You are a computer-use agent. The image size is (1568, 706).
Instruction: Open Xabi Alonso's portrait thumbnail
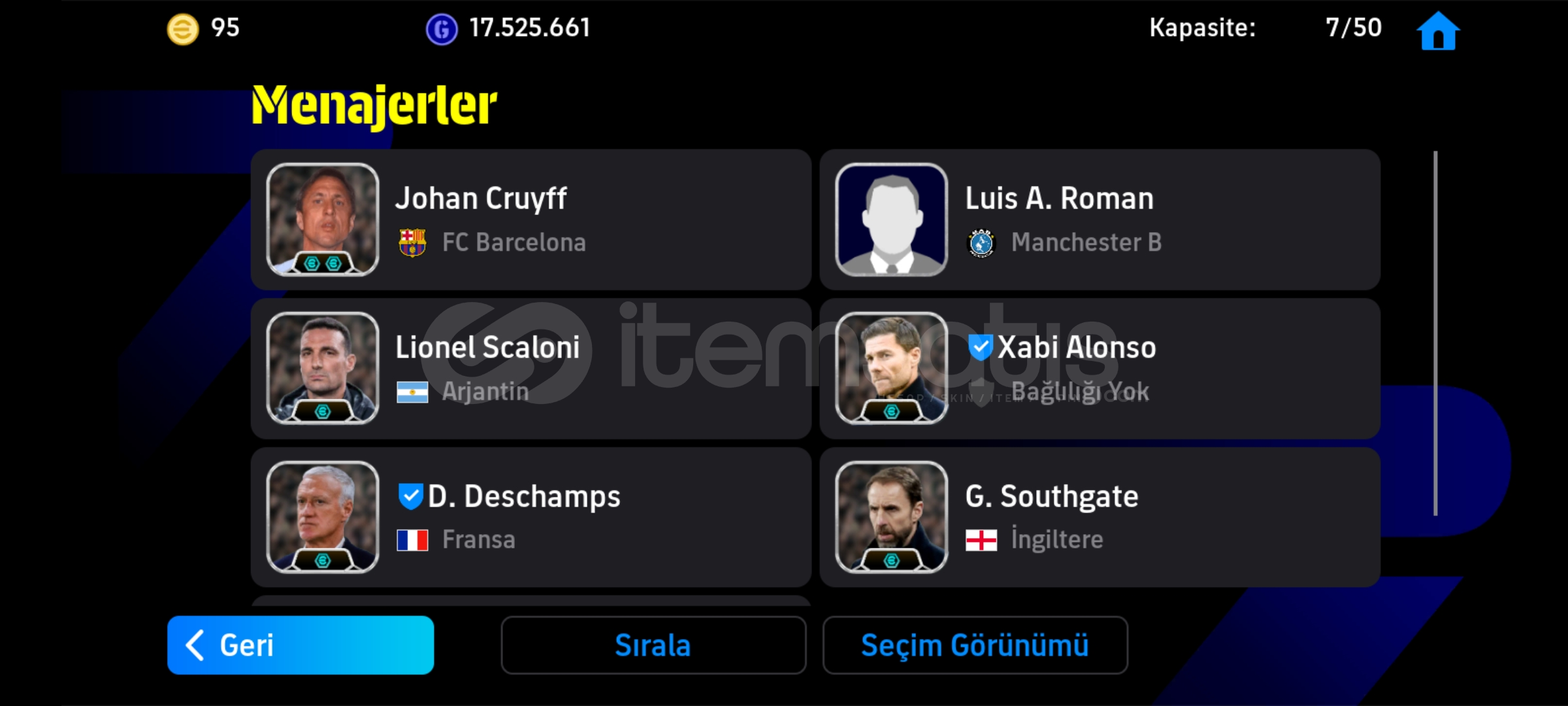(x=891, y=369)
